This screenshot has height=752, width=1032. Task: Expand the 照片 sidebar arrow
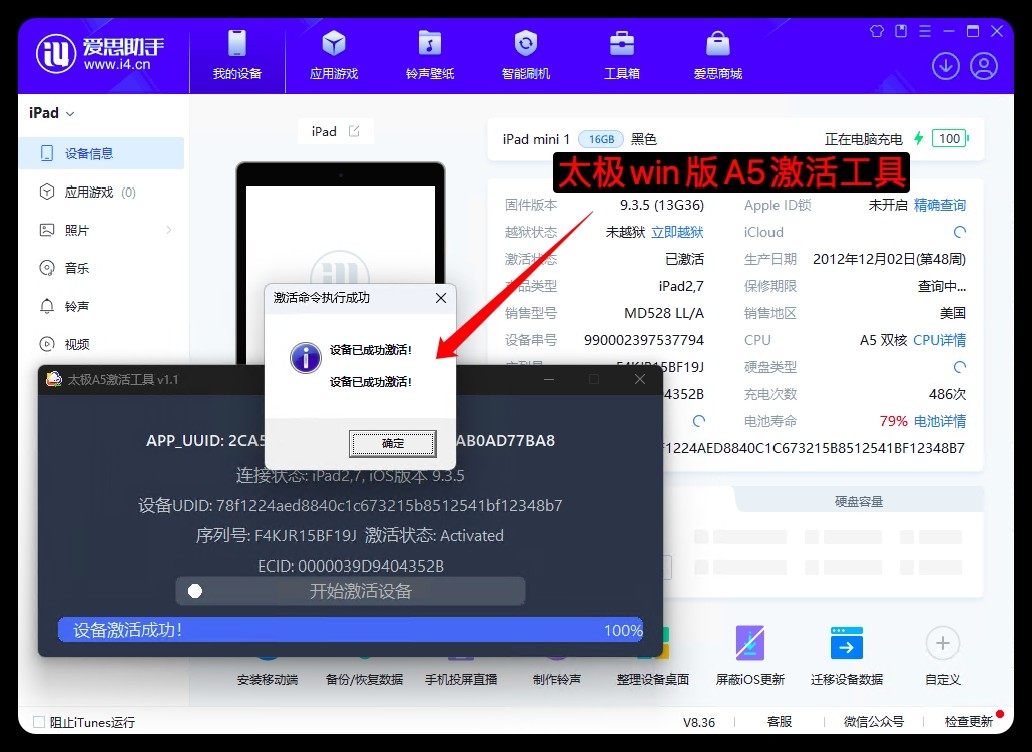169,230
